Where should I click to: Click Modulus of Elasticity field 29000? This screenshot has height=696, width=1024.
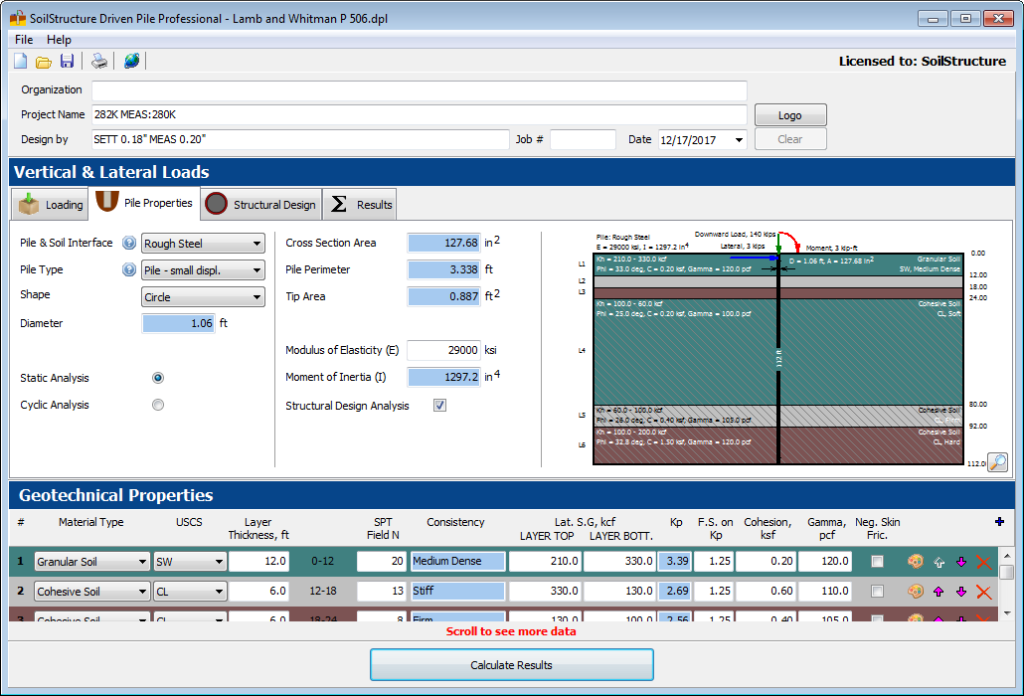point(443,350)
